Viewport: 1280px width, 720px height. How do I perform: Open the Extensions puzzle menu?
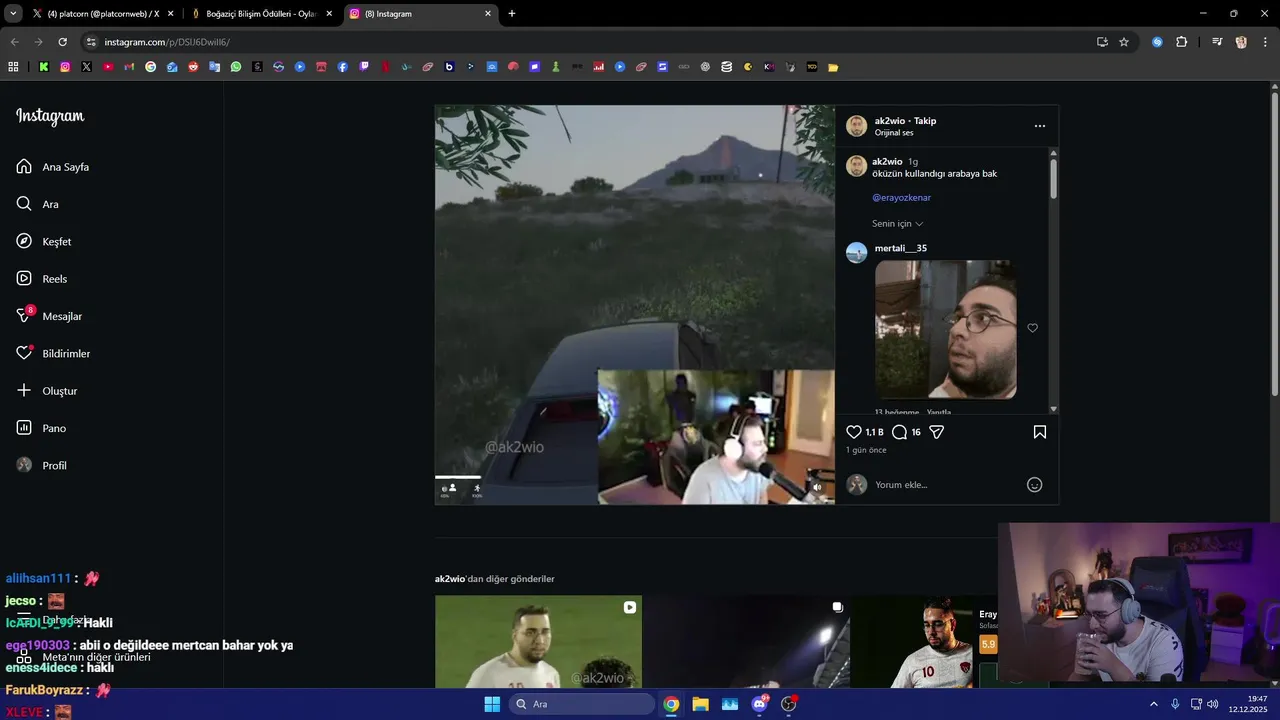(1181, 42)
